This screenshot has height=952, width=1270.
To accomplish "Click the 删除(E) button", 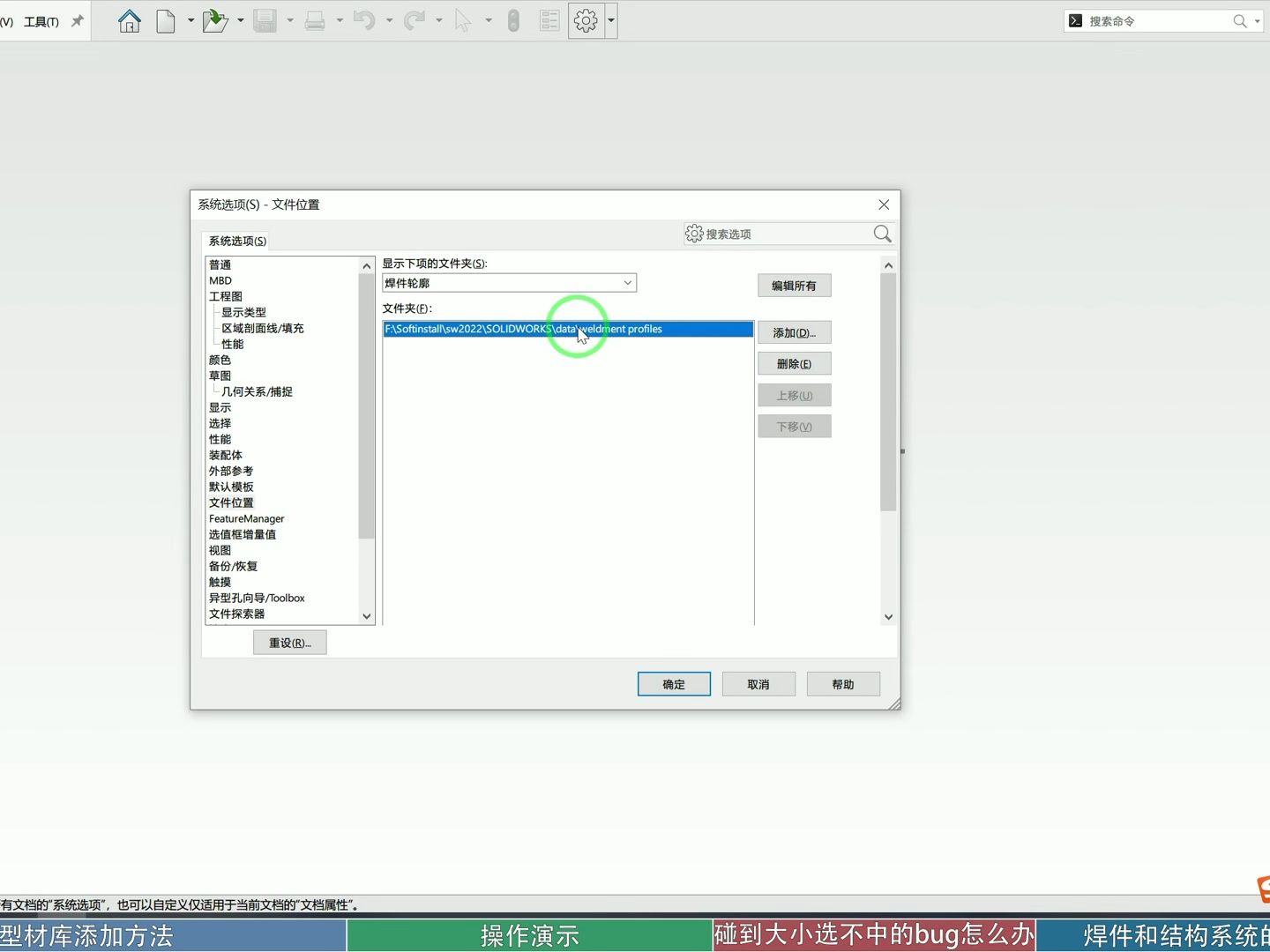I will point(794,364).
